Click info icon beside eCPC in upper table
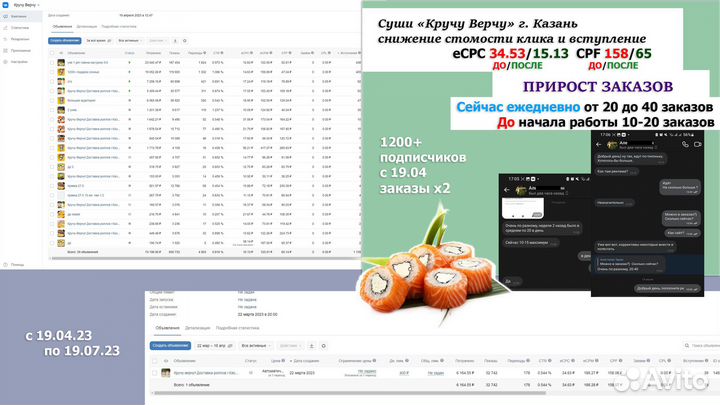The height and width of the screenshot is (405, 720). click(x=252, y=53)
